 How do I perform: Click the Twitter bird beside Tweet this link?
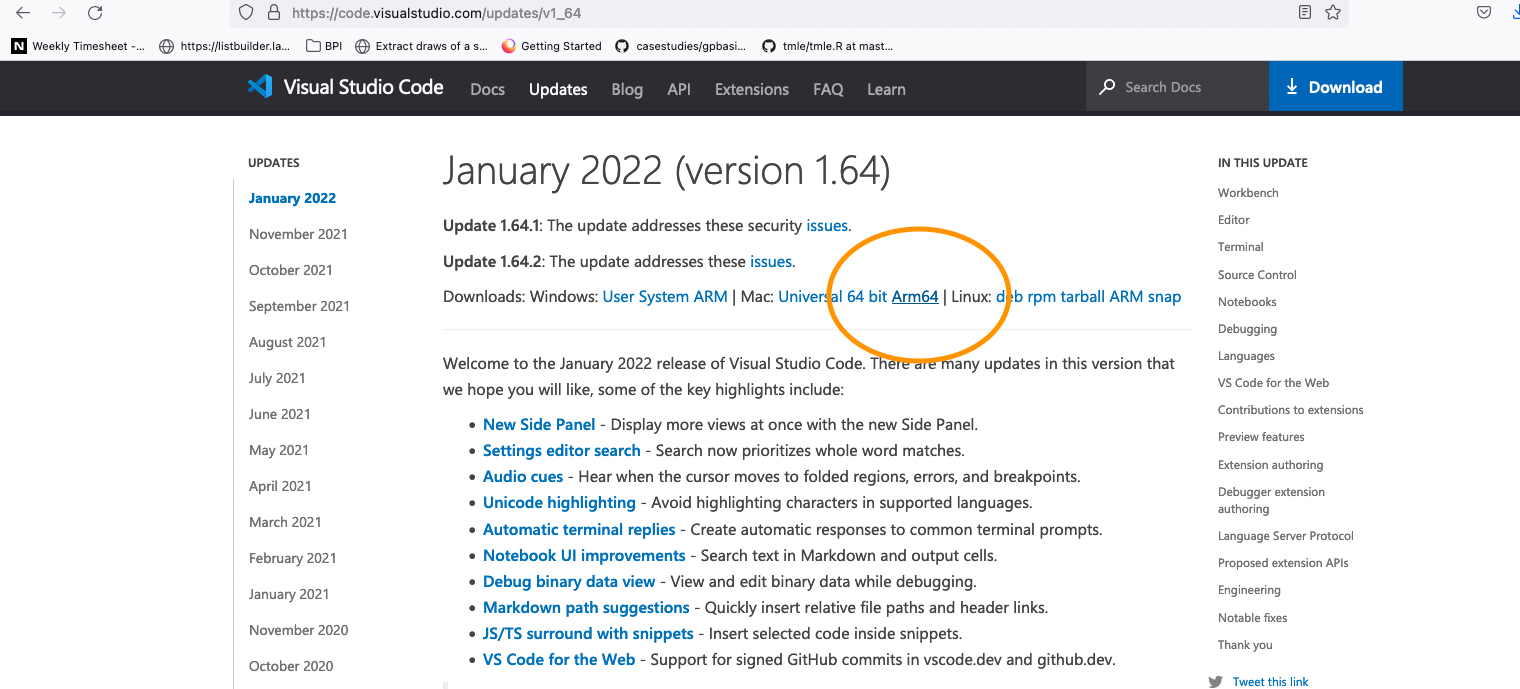[x=1216, y=681]
